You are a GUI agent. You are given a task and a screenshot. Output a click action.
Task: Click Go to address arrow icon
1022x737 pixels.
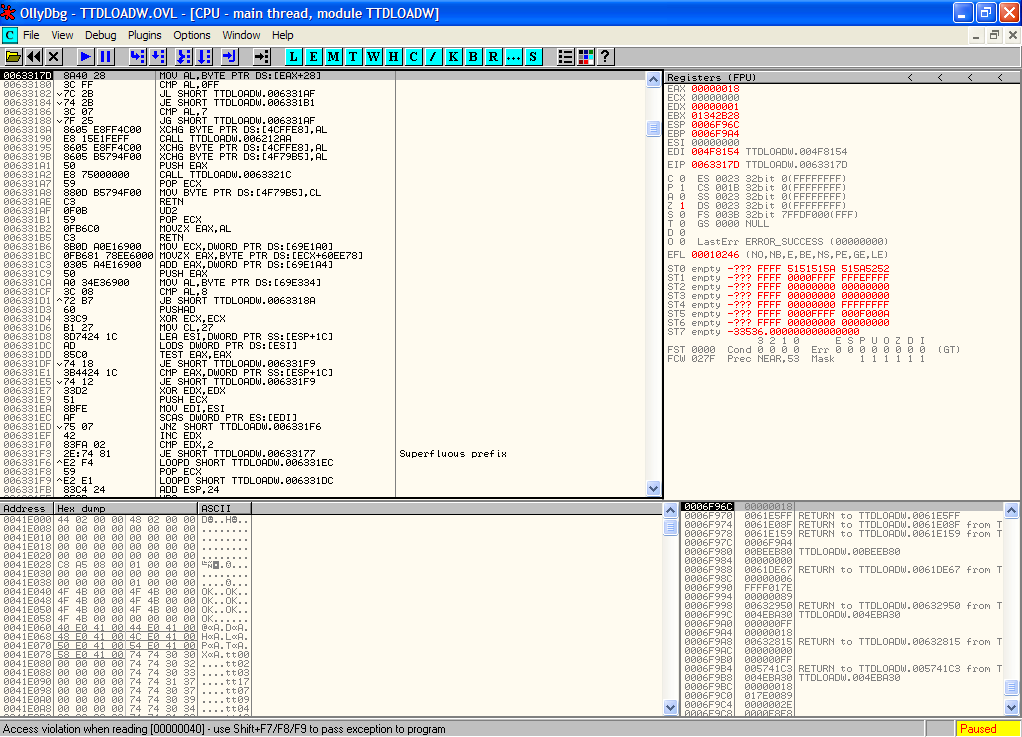(261, 57)
